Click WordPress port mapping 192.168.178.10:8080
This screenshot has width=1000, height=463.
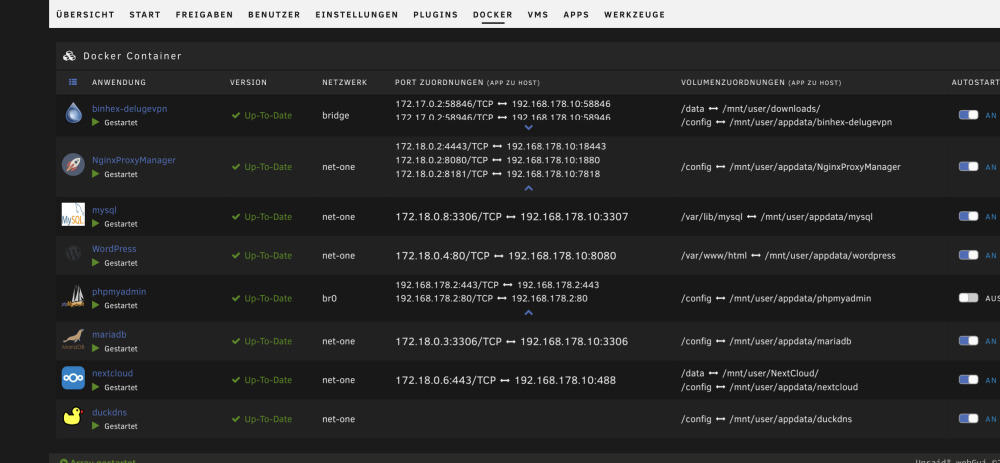[x=562, y=256]
